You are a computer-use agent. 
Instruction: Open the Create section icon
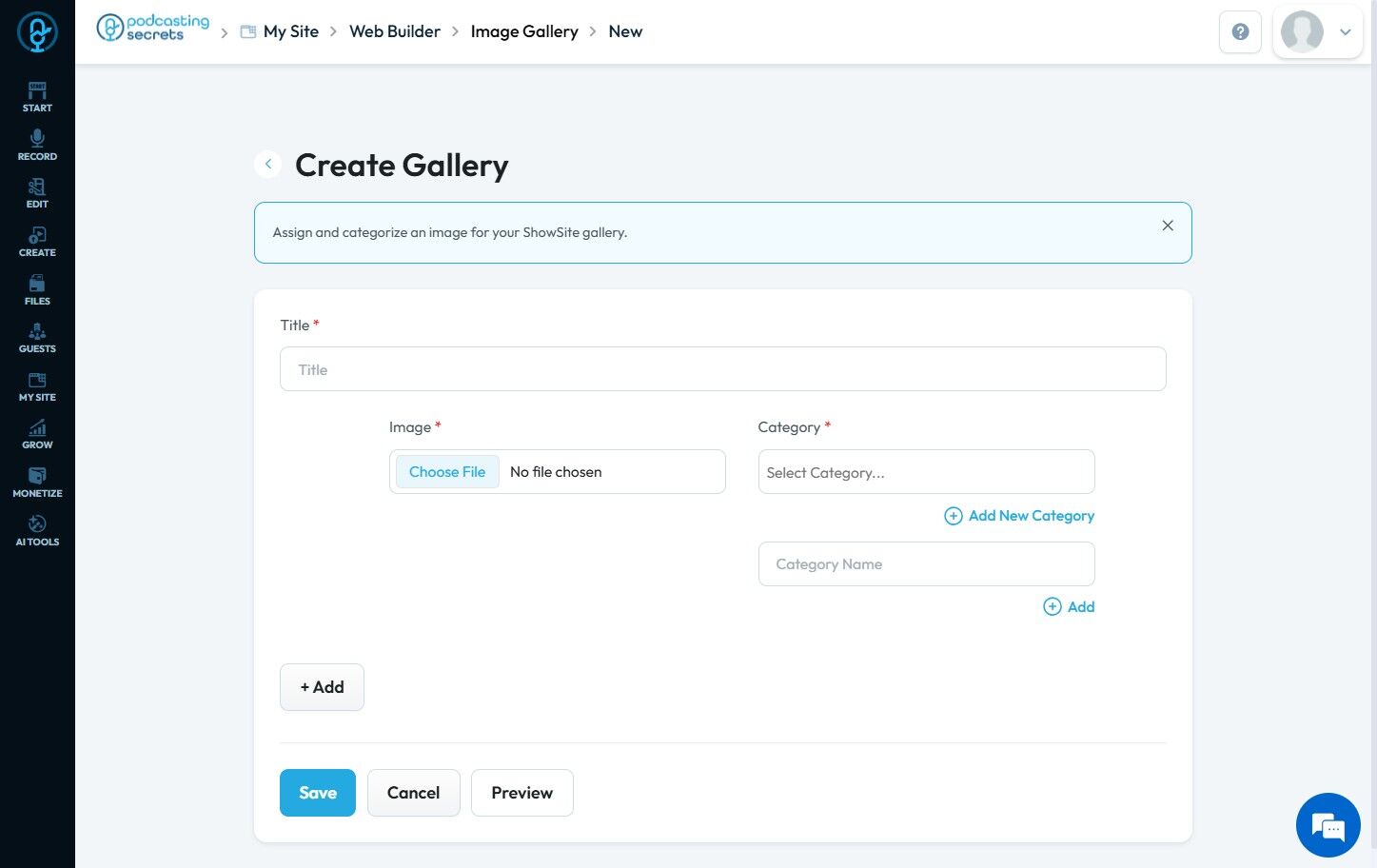37,241
